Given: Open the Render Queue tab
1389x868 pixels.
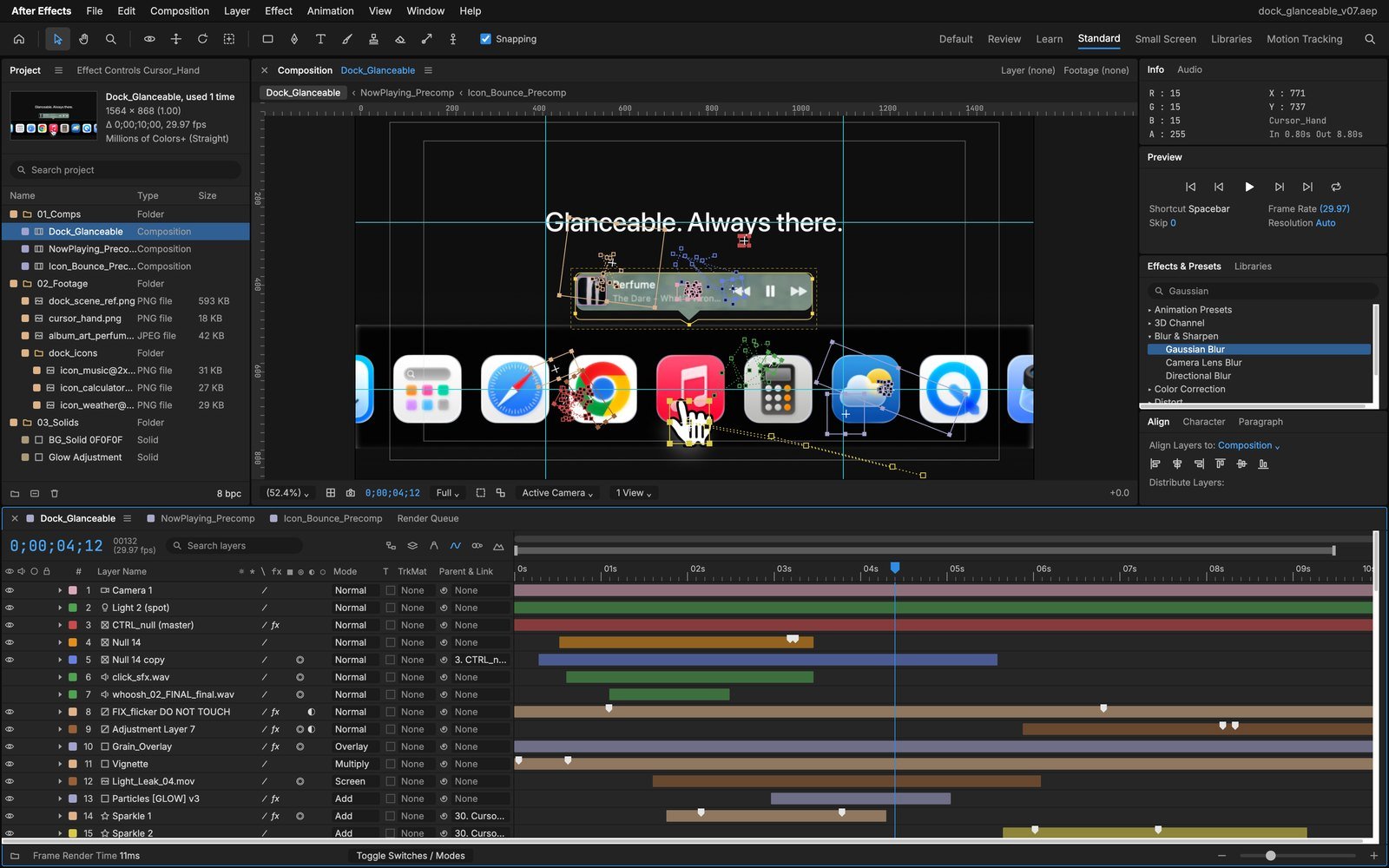Looking at the screenshot, I should 428,518.
